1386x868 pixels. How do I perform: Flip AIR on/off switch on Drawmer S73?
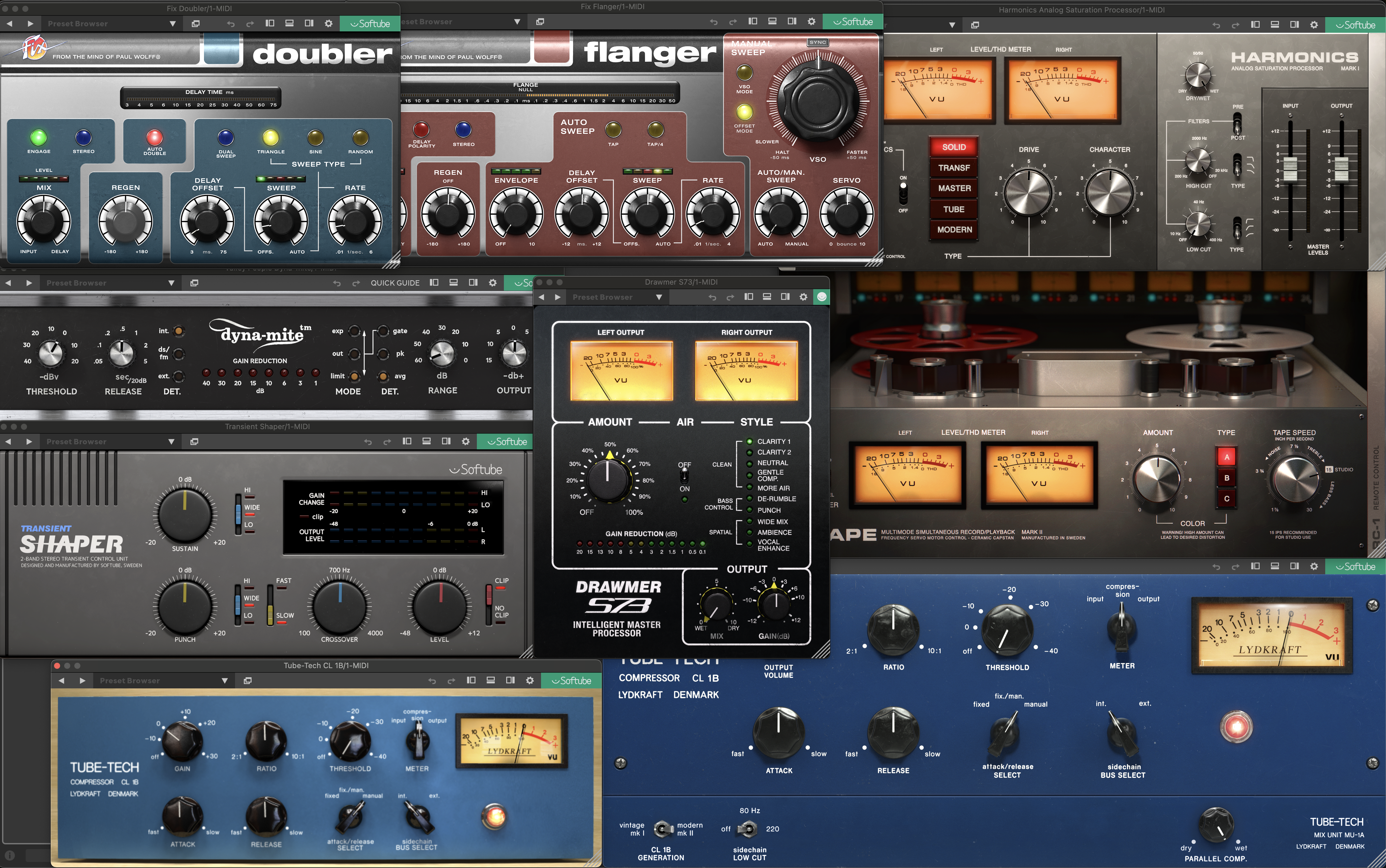(x=684, y=476)
